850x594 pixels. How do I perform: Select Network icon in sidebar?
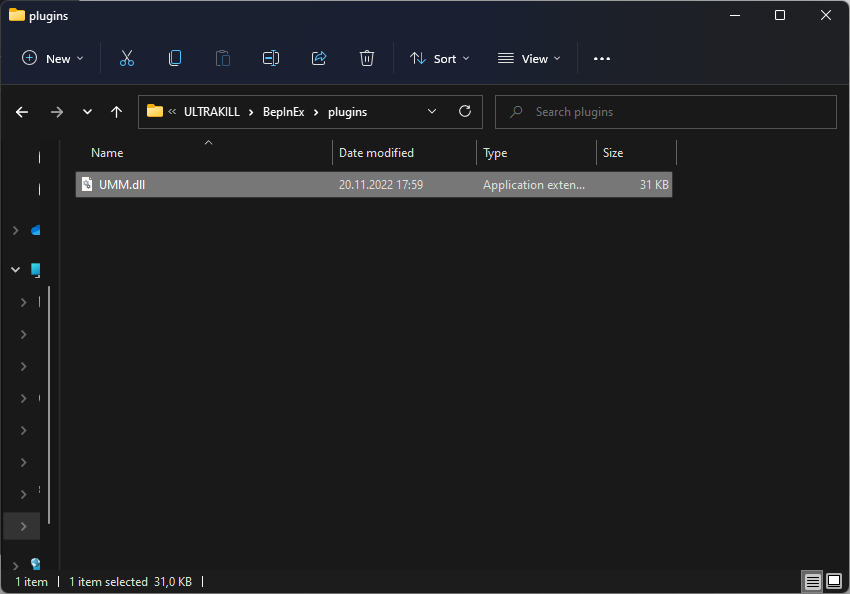pyautogui.click(x=36, y=564)
